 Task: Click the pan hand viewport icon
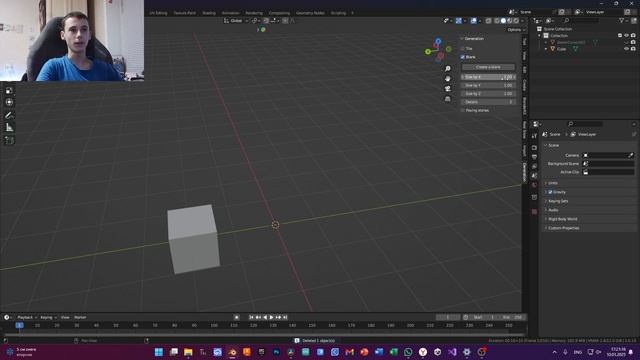point(448,78)
